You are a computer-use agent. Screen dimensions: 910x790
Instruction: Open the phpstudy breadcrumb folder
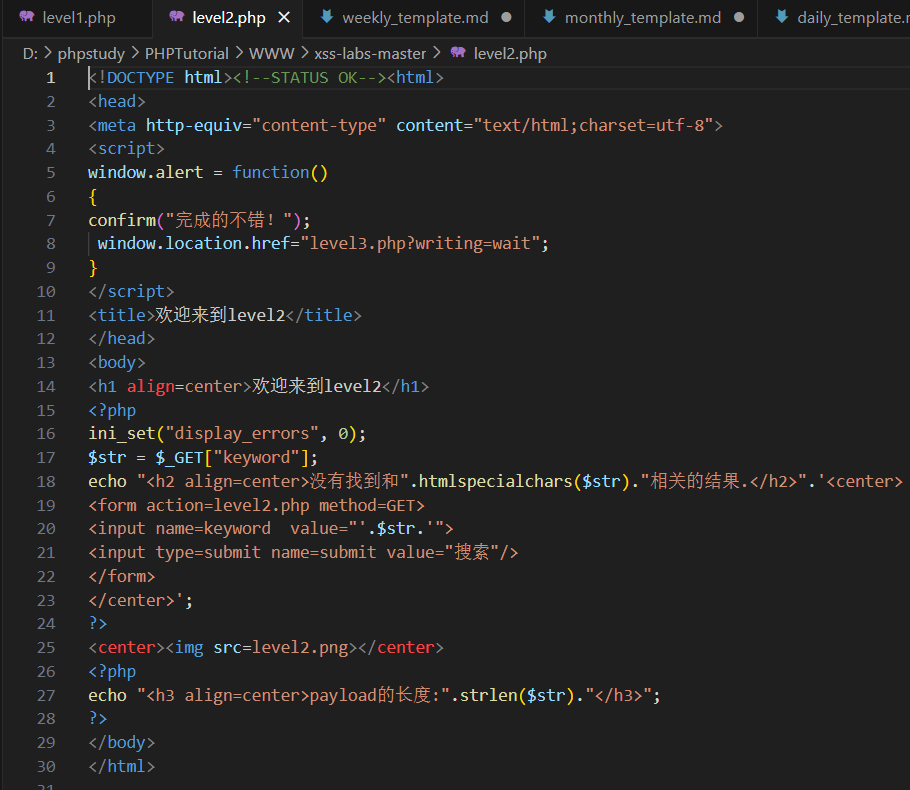click(x=91, y=54)
